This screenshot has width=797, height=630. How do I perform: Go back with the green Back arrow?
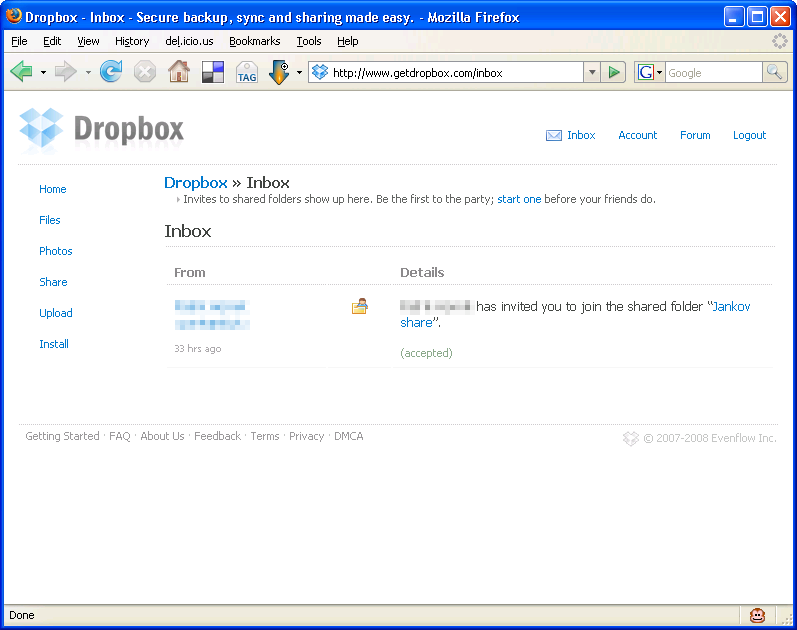point(21,72)
